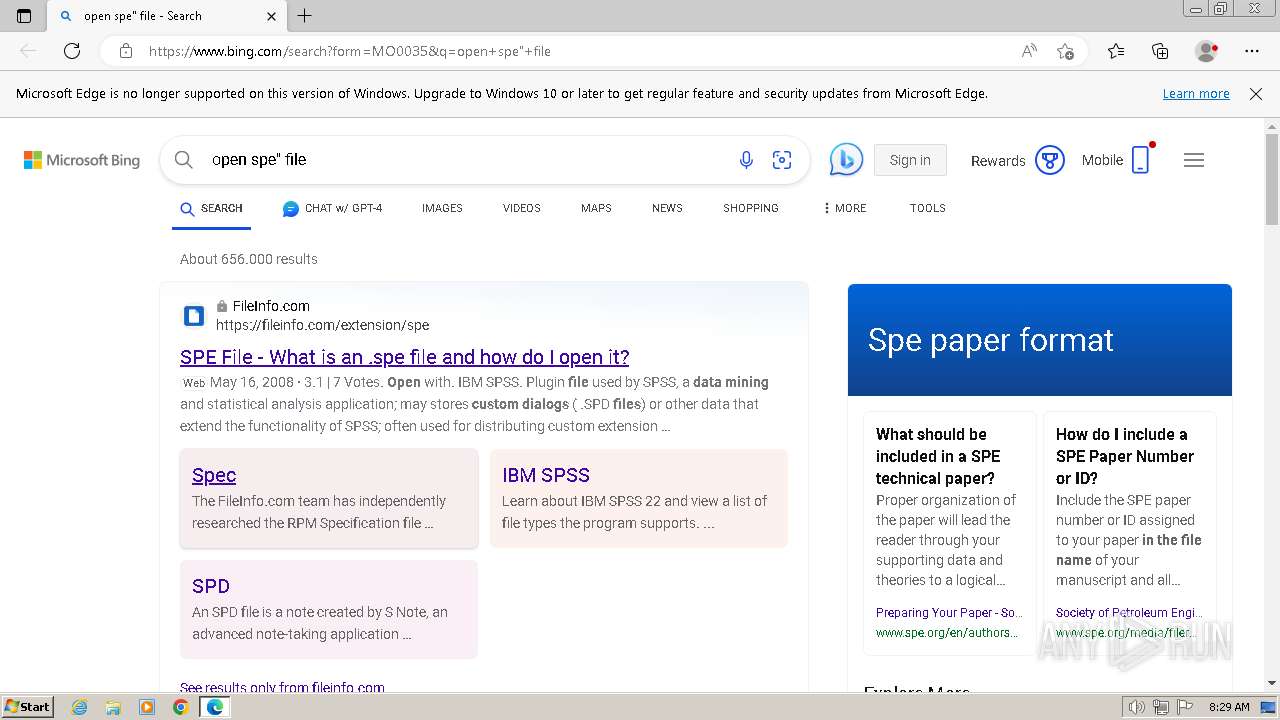Add this page to favorites

pos(1066,51)
